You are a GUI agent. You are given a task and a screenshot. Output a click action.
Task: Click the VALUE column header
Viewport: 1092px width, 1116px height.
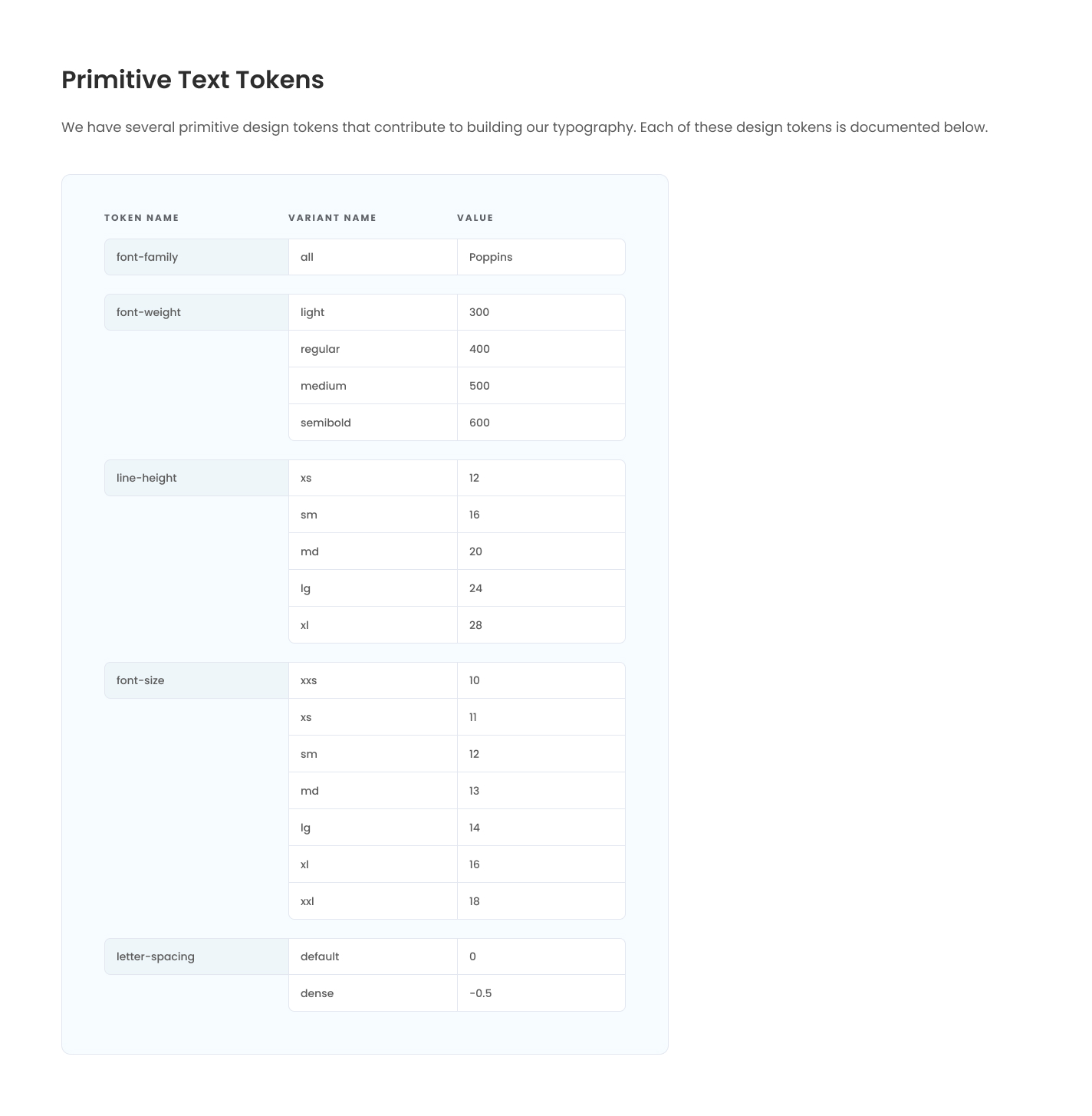[x=475, y=218]
